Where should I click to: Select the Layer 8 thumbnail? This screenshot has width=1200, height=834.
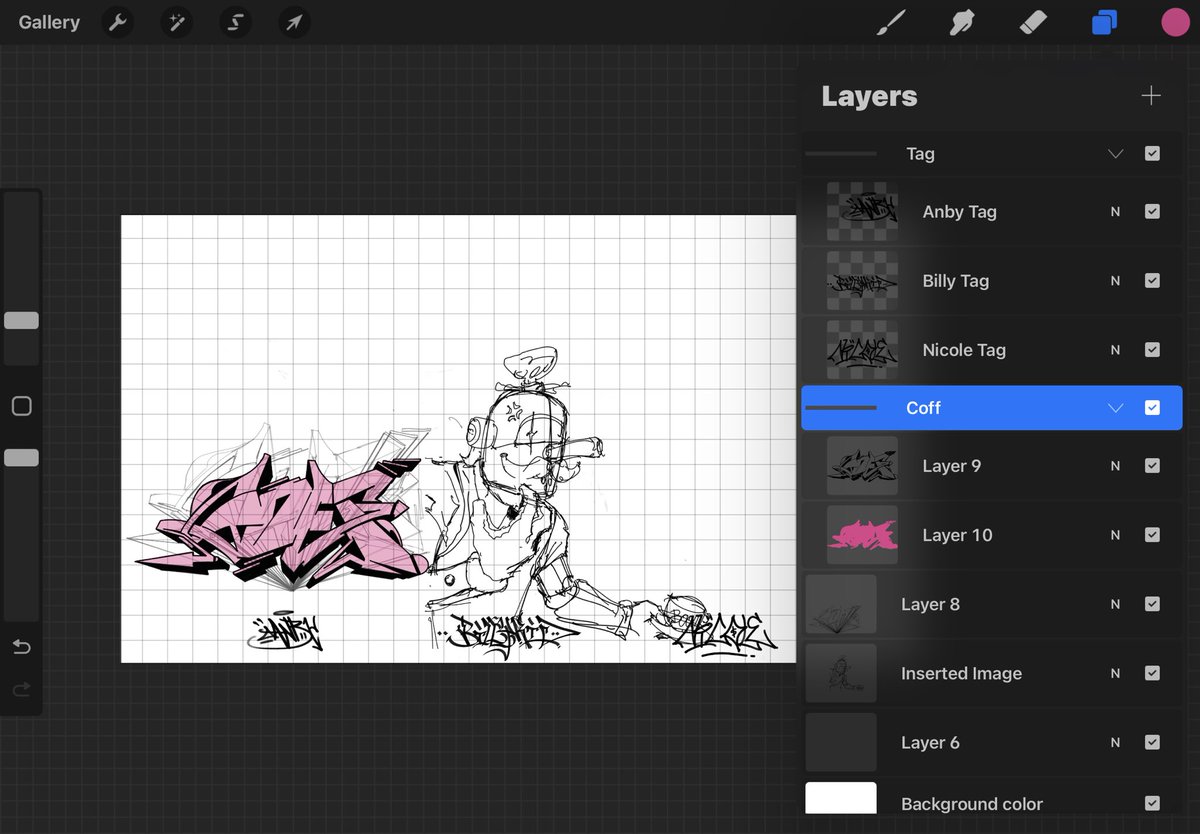(841, 604)
